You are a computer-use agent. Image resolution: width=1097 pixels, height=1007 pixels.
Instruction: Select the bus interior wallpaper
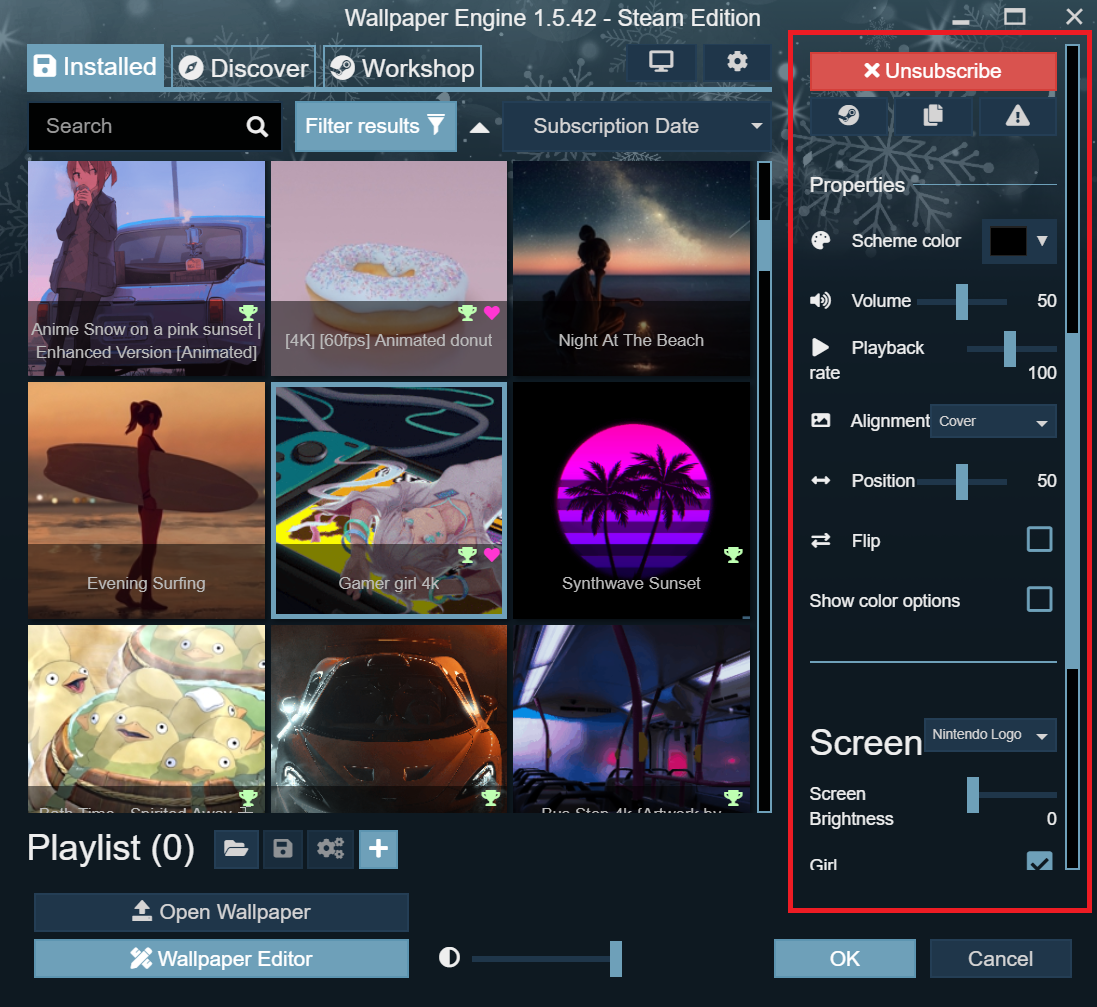pos(631,719)
